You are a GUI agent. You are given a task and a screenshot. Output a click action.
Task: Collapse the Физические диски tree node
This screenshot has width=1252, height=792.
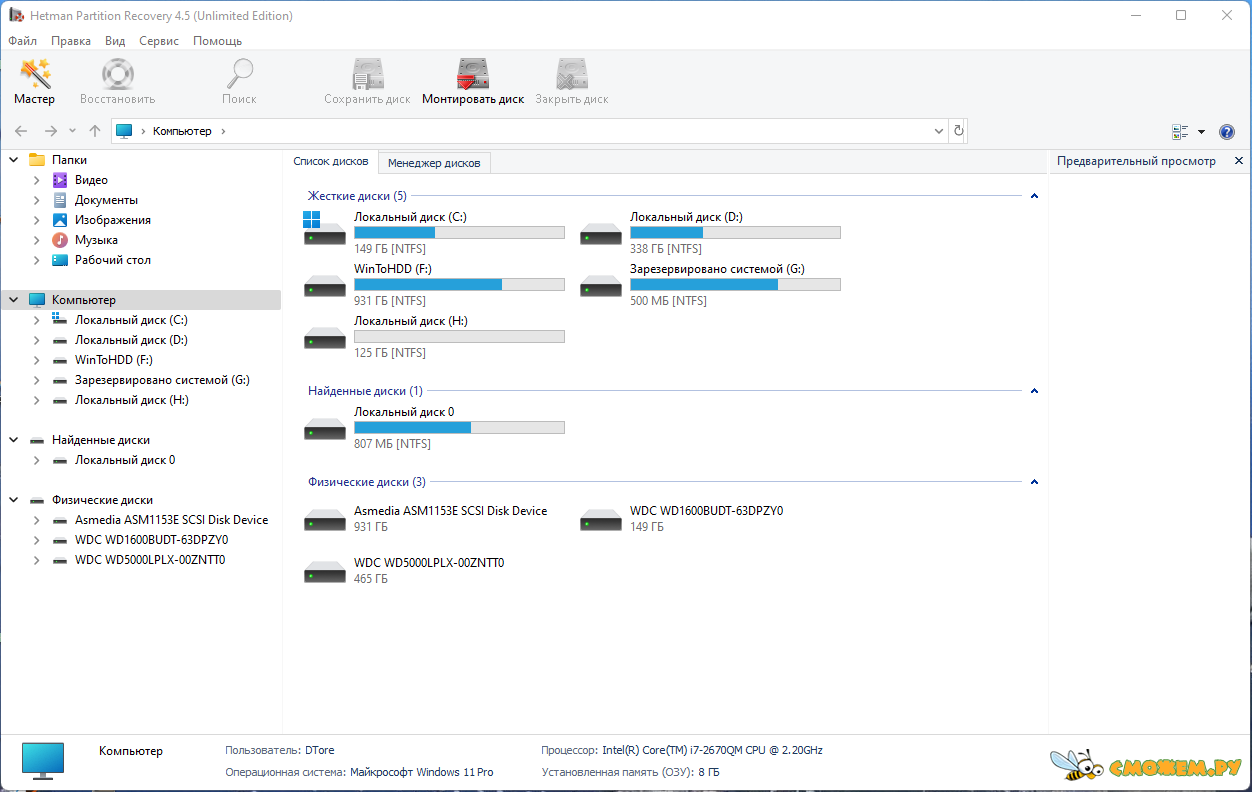point(14,500)
